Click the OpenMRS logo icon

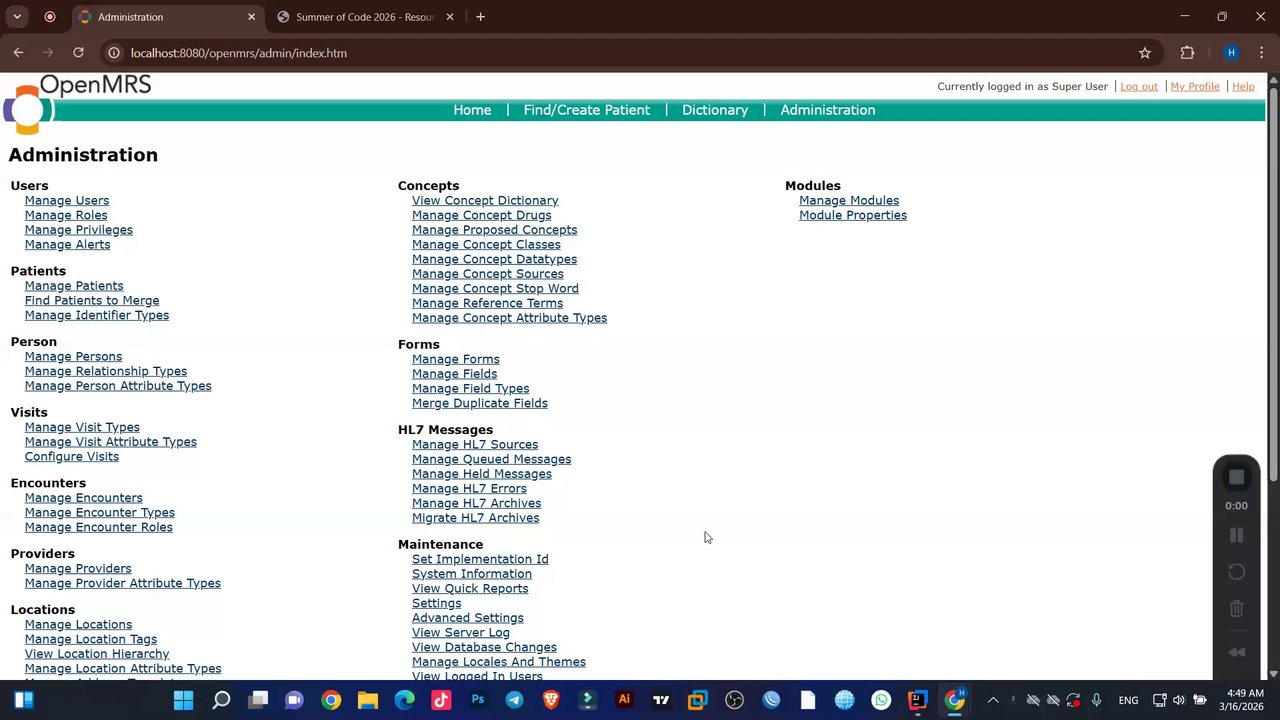27,109
